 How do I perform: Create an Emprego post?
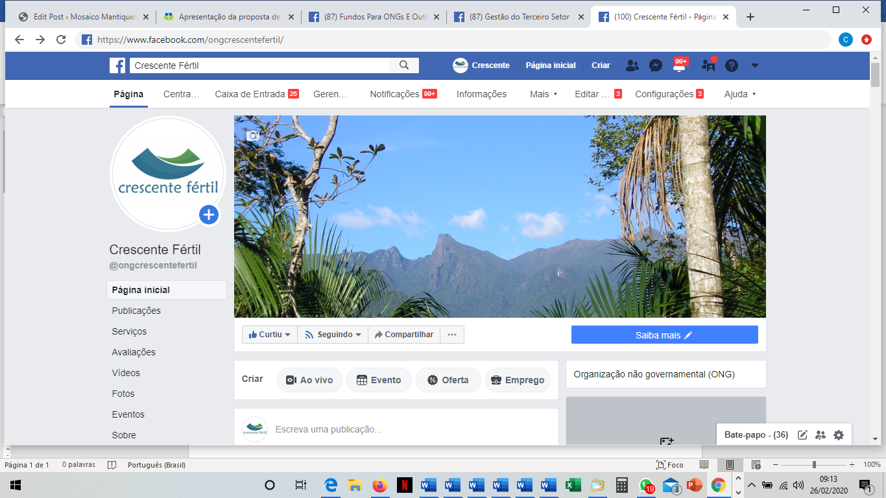pos(518,380)
